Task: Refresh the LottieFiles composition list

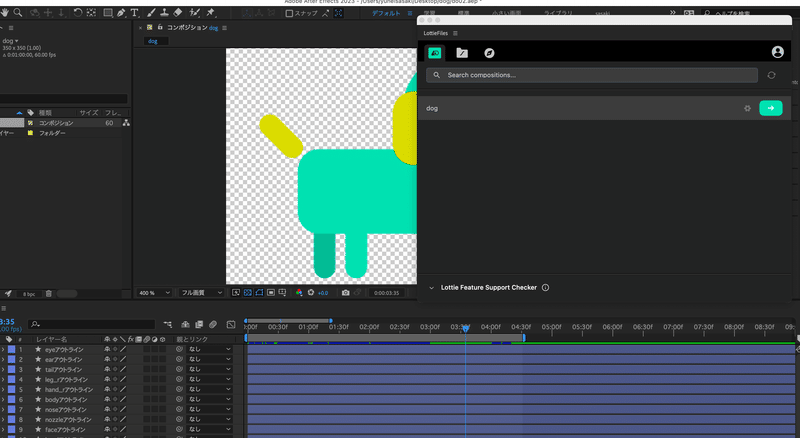Action: (x=771, y=75)
